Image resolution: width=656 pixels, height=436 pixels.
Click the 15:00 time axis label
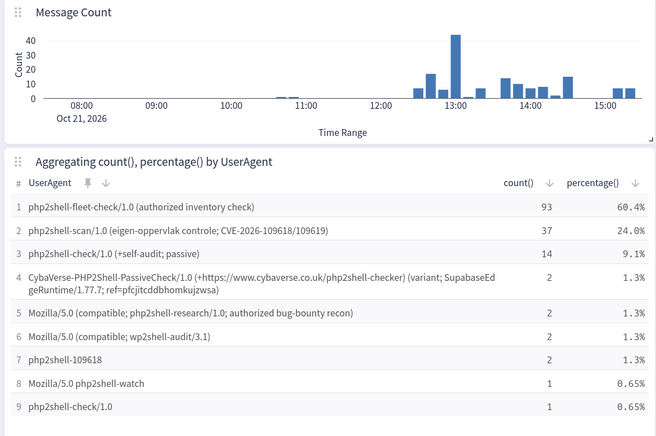tap(605, 105)
